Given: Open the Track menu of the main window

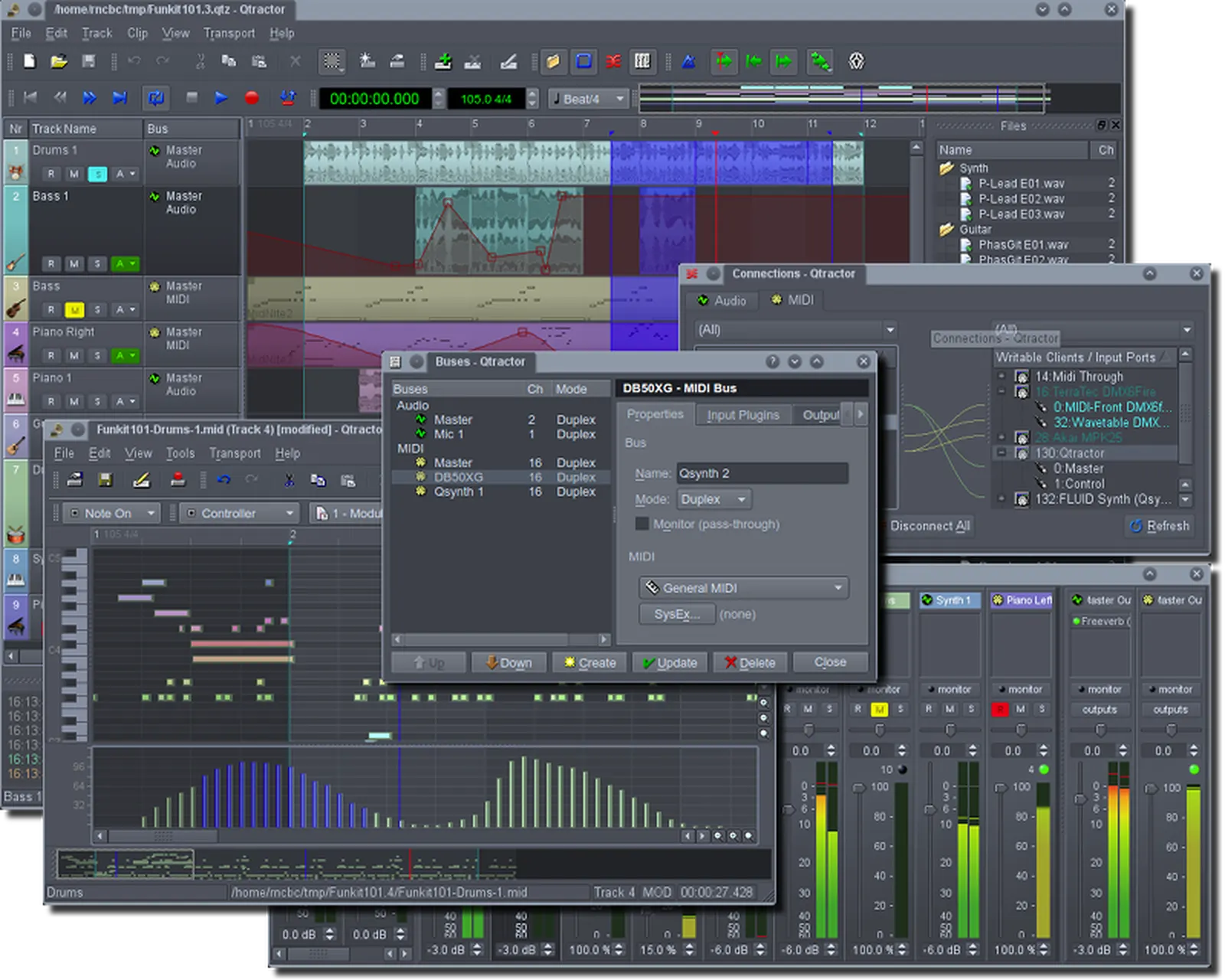Looking at the screenshot, I should pos(96,34).
